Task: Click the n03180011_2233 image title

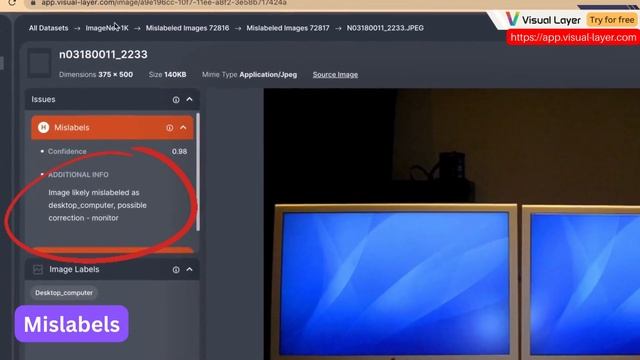Action: tap(103, 54)
